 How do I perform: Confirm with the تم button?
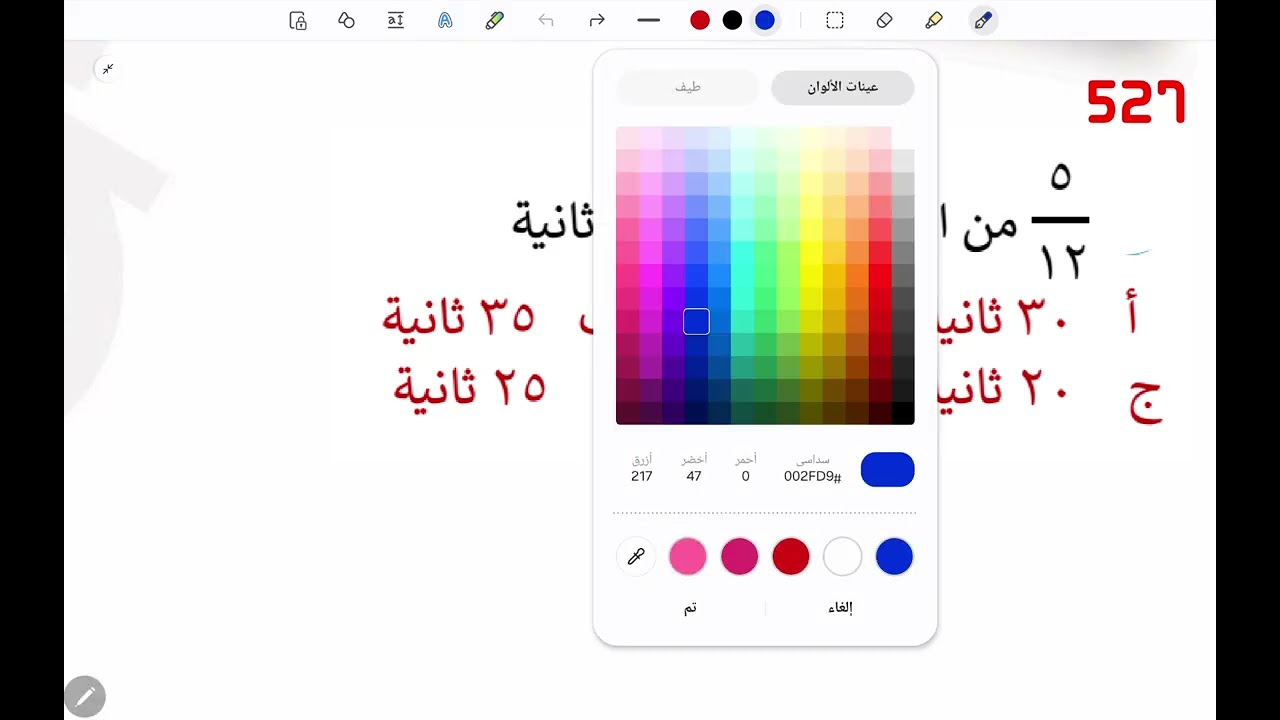pyautogui.click(x=690, y=608)
